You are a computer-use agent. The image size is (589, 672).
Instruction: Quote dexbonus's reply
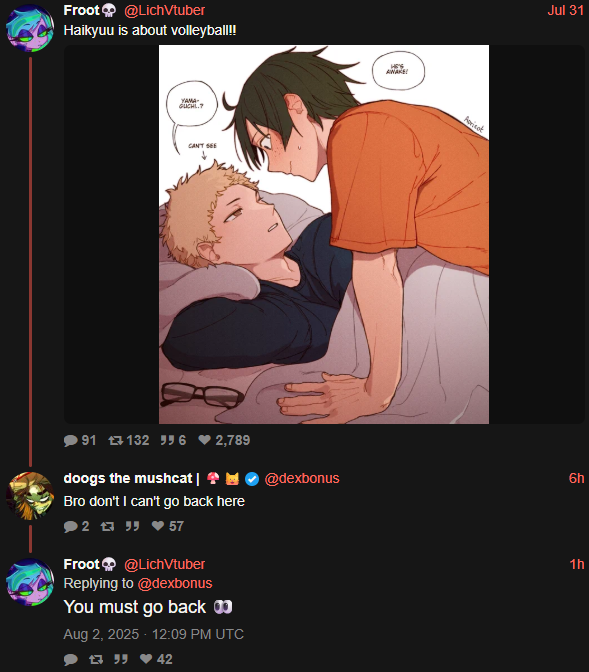[x=132, y=526]
